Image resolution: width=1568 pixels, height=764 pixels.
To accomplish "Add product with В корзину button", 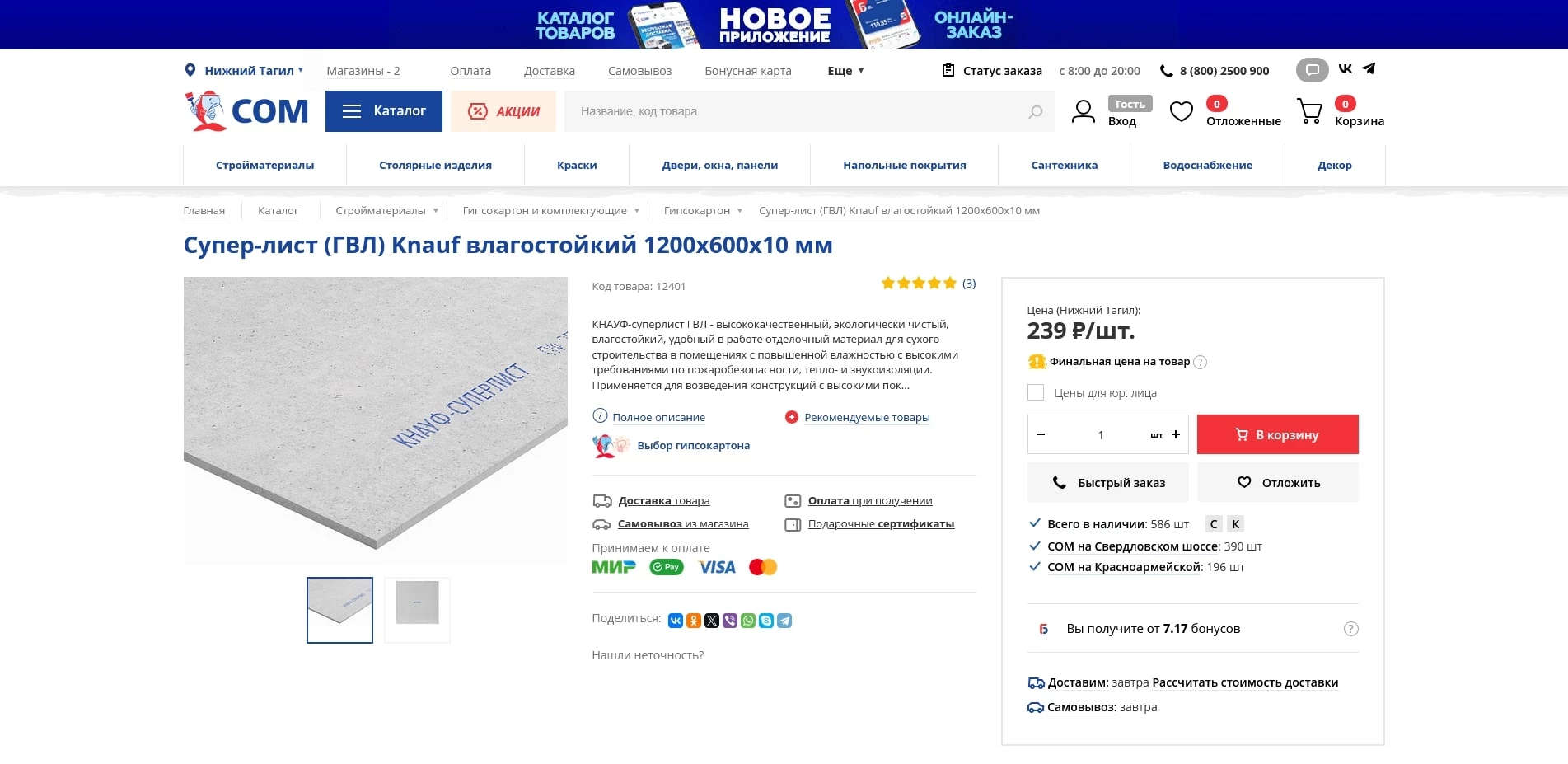I will point(1277,434).
